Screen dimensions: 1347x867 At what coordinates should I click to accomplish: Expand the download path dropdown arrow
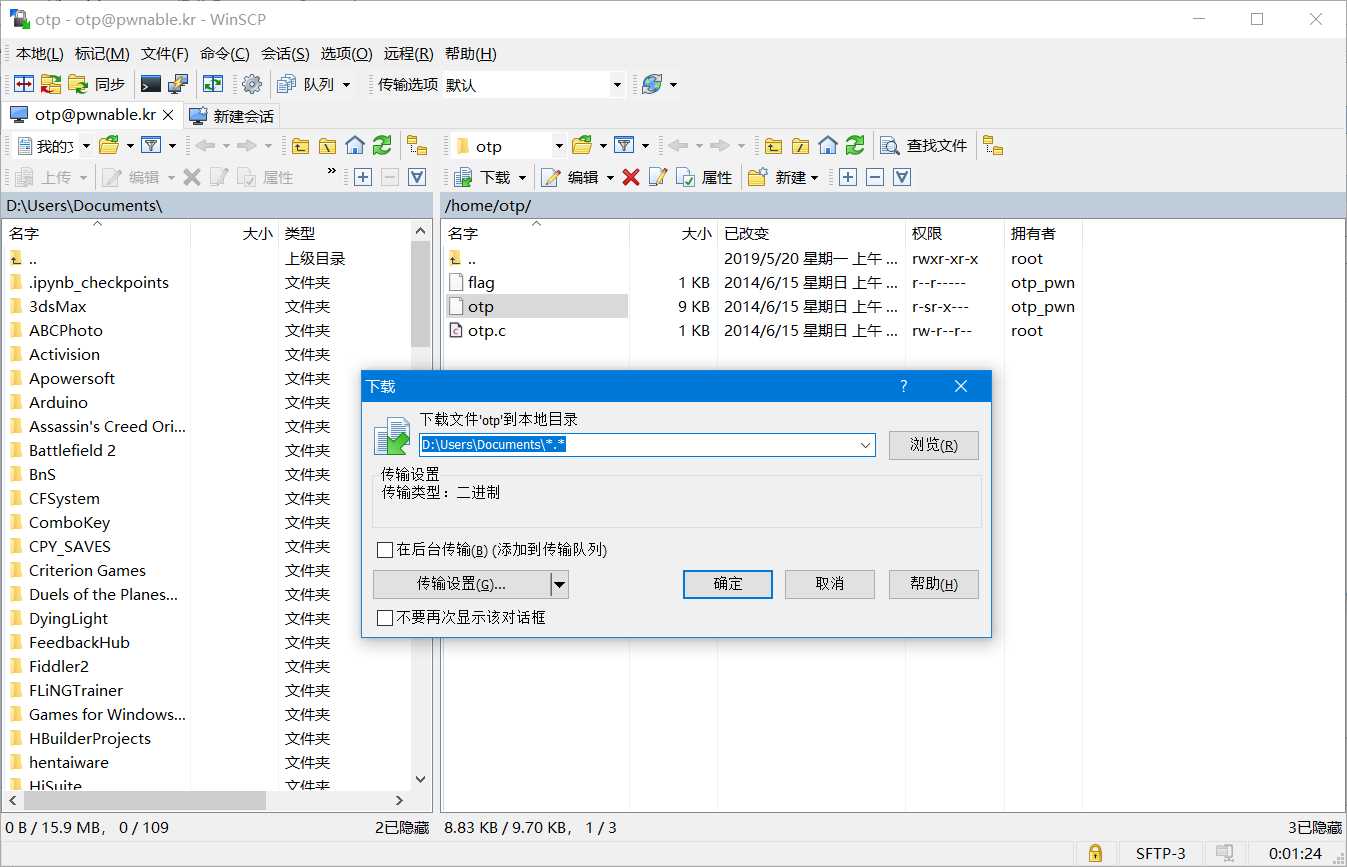pos(866,445)
